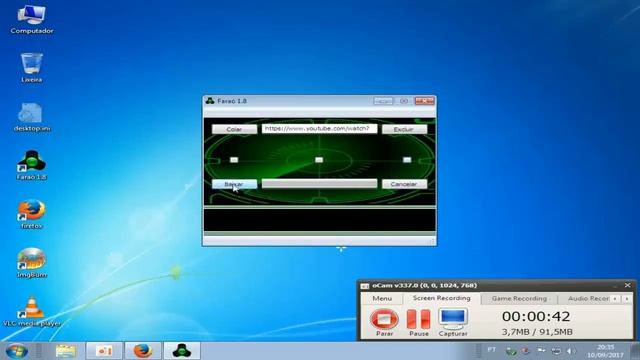Click the Colar button in Faraó
Image resolution: width=640 pixels, height=360 pixels.
(234, 129)
